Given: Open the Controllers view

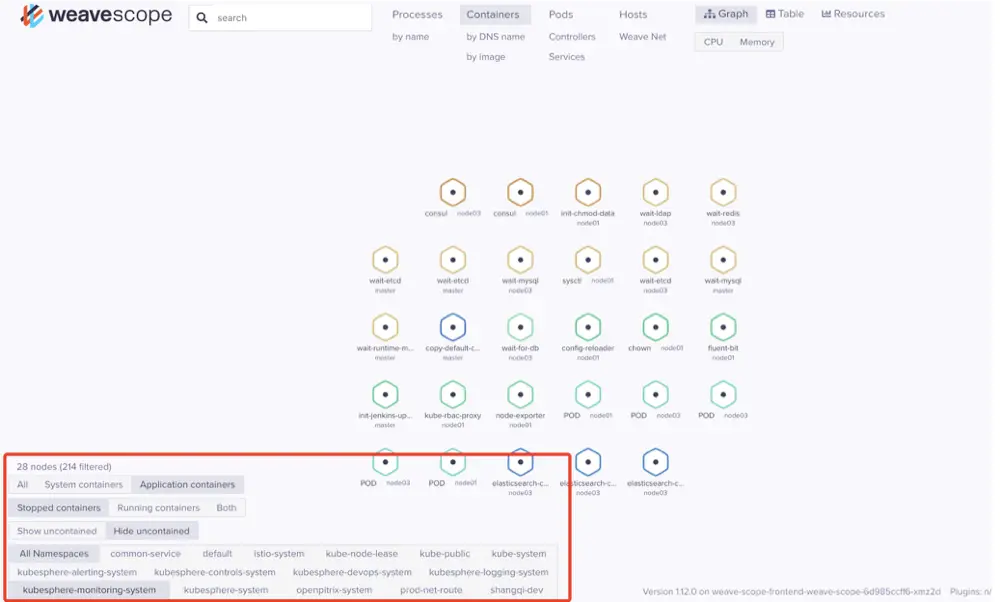Looking at the screenshot, I should click(x=572, y=37).
